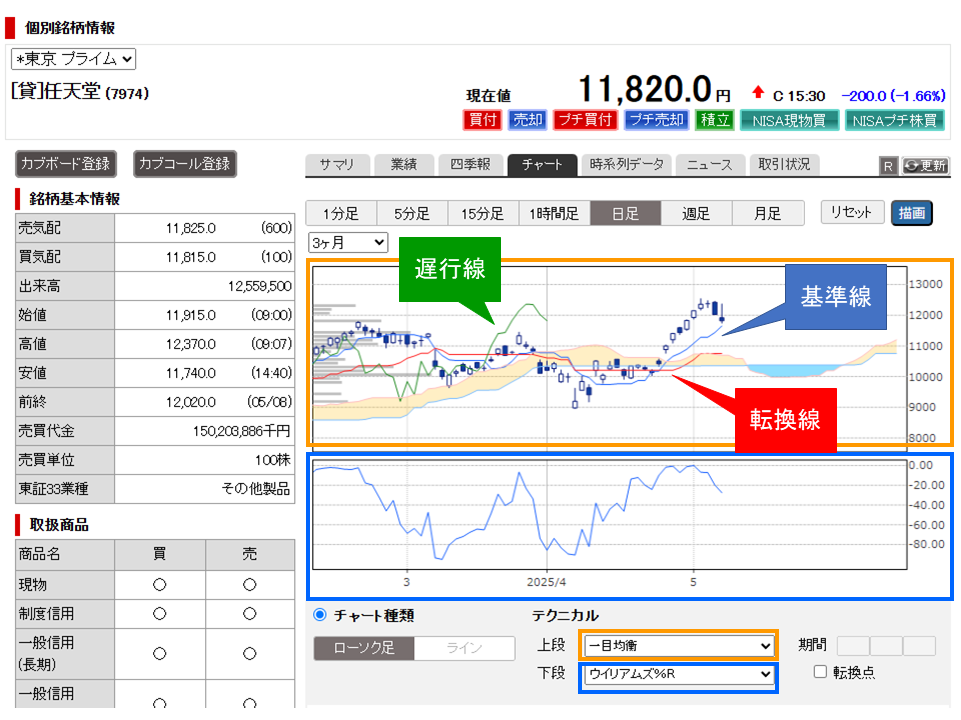961x720 pixels.
Task: Click the 高値 value 12,370.0
Action: pos(191,344)
